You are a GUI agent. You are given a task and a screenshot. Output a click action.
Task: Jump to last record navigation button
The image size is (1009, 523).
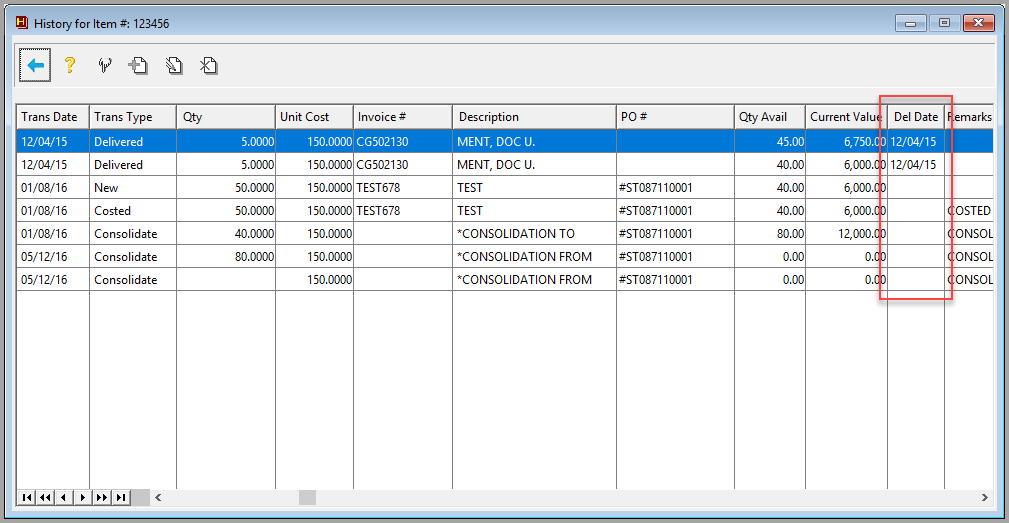pos(121,497)
